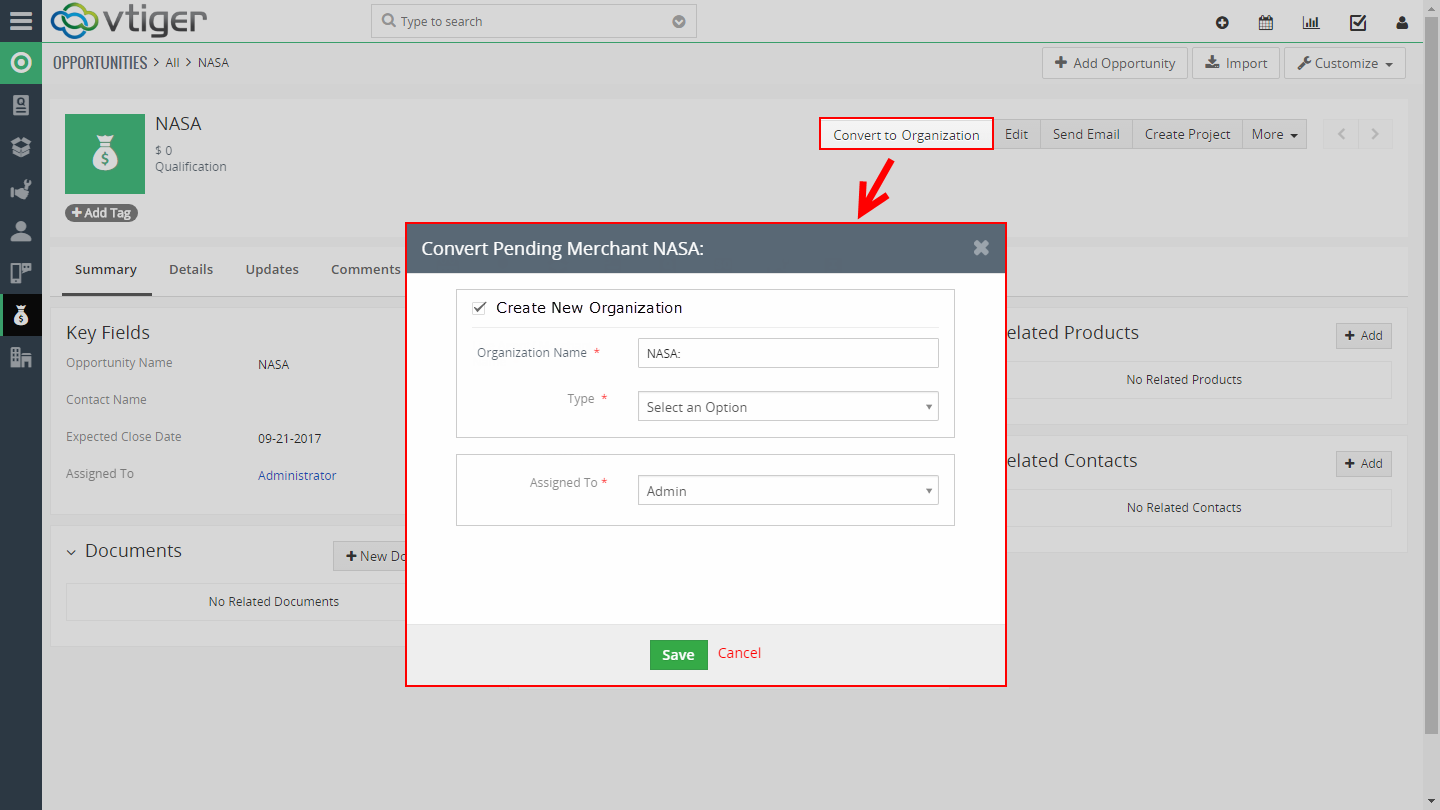Click the Organization Name input field

788,353
